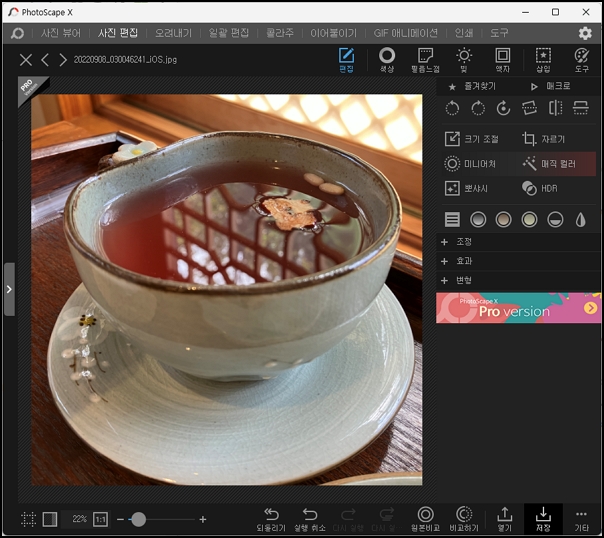
Task: Flip image horizontally
Action: (555, 108)
